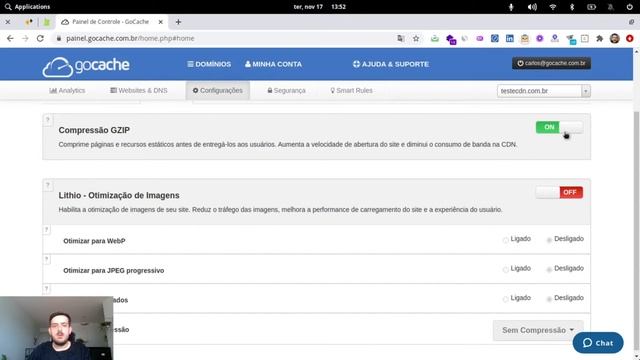
Task: Open the Ajuda & Suporte menu
Action: pos(391,64)
